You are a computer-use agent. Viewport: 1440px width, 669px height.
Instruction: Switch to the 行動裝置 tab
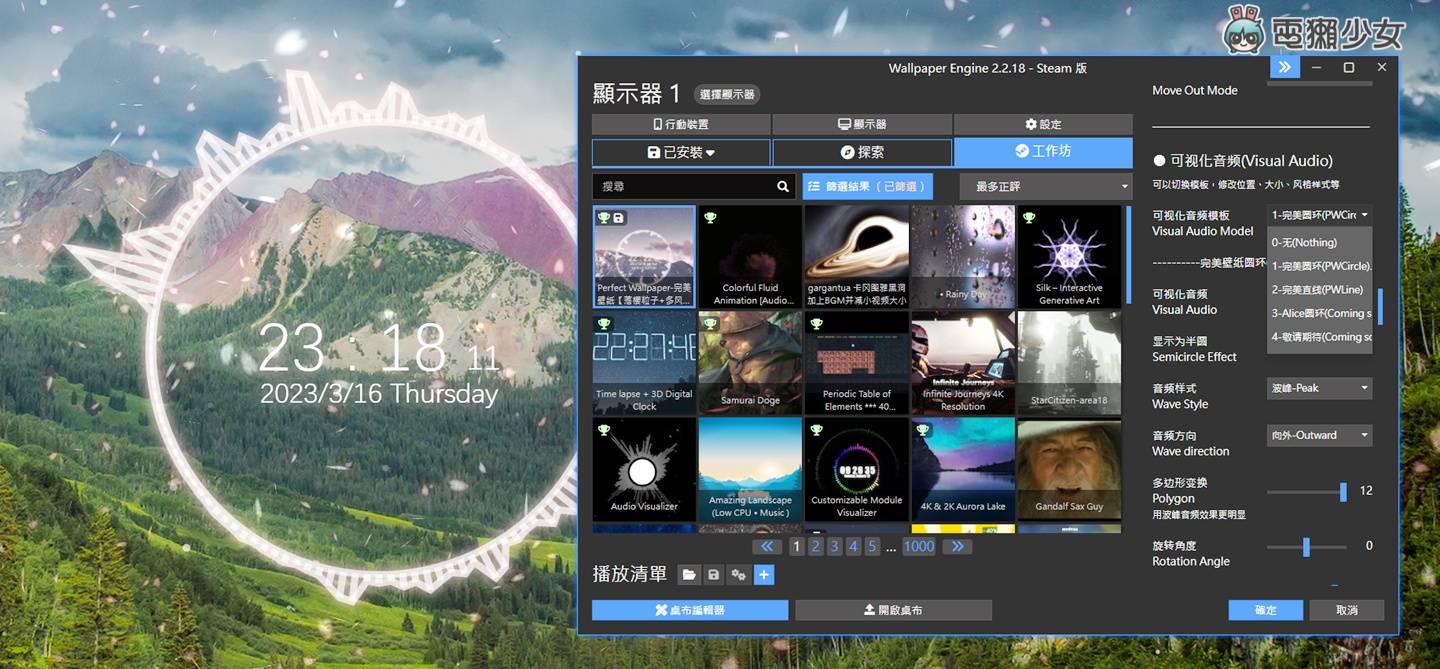tap(680, 123)
